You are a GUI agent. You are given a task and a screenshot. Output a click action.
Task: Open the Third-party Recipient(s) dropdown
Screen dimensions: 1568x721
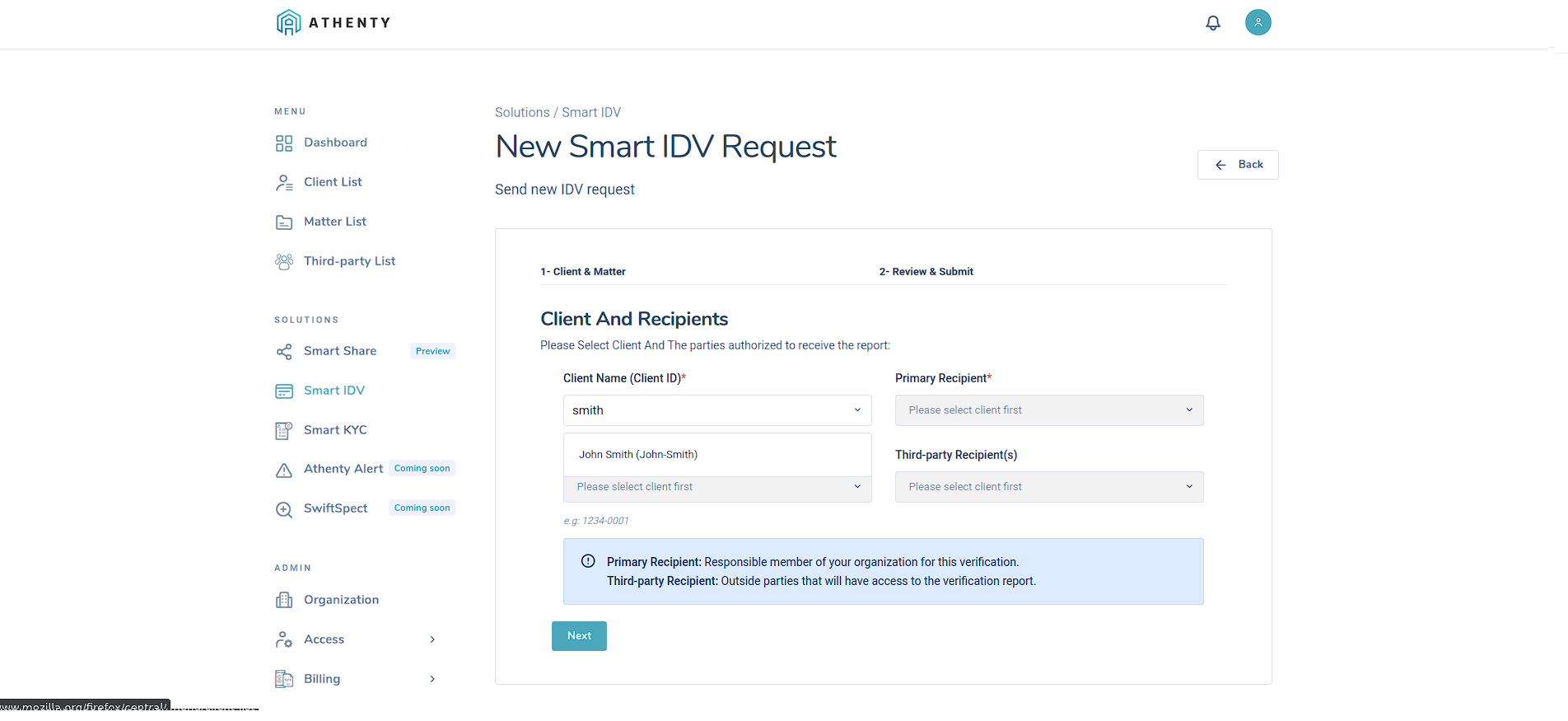pyautogui.click(x=1048, y=487)
